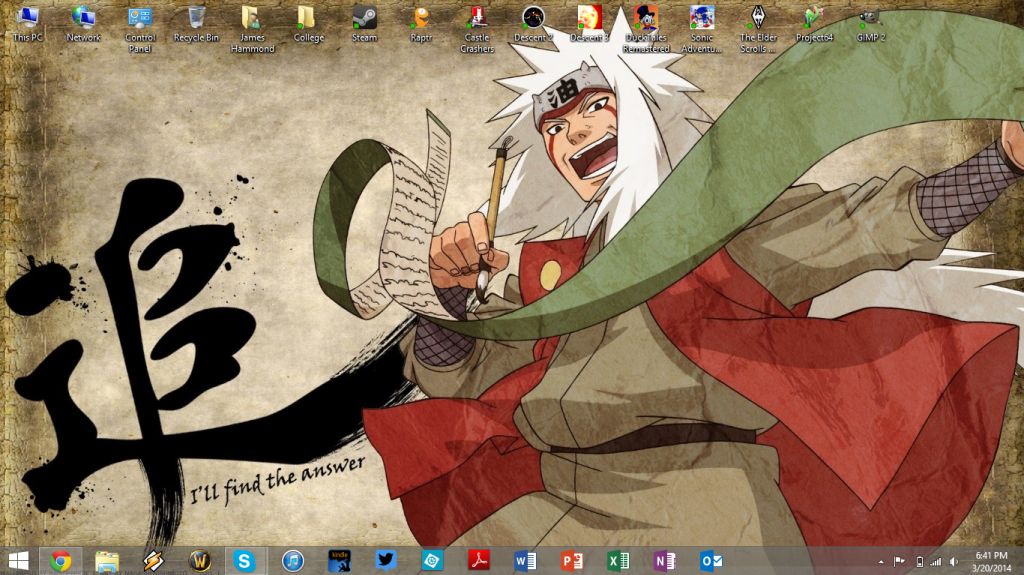
Task: Launch World of Warcraft from taskbar
Action: [x=199, y=561]
